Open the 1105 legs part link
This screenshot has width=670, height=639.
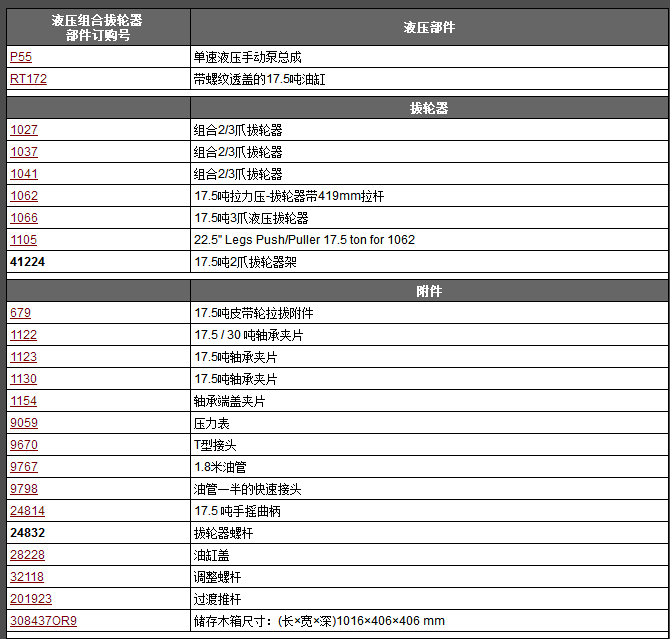click(24, 240)
